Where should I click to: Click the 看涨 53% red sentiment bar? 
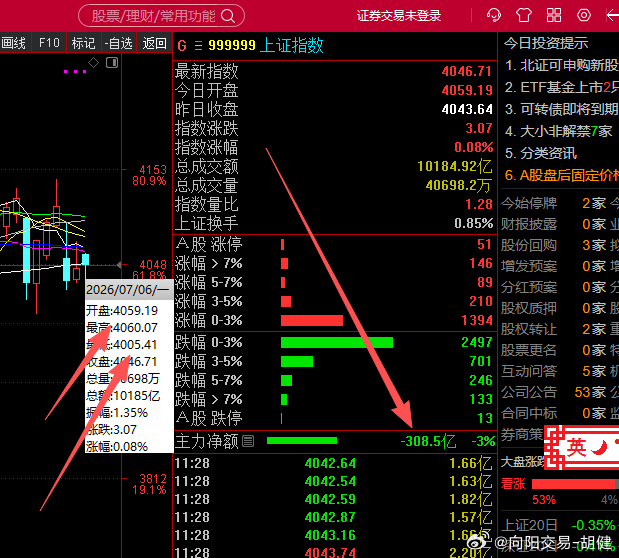[x=573, y=483]
